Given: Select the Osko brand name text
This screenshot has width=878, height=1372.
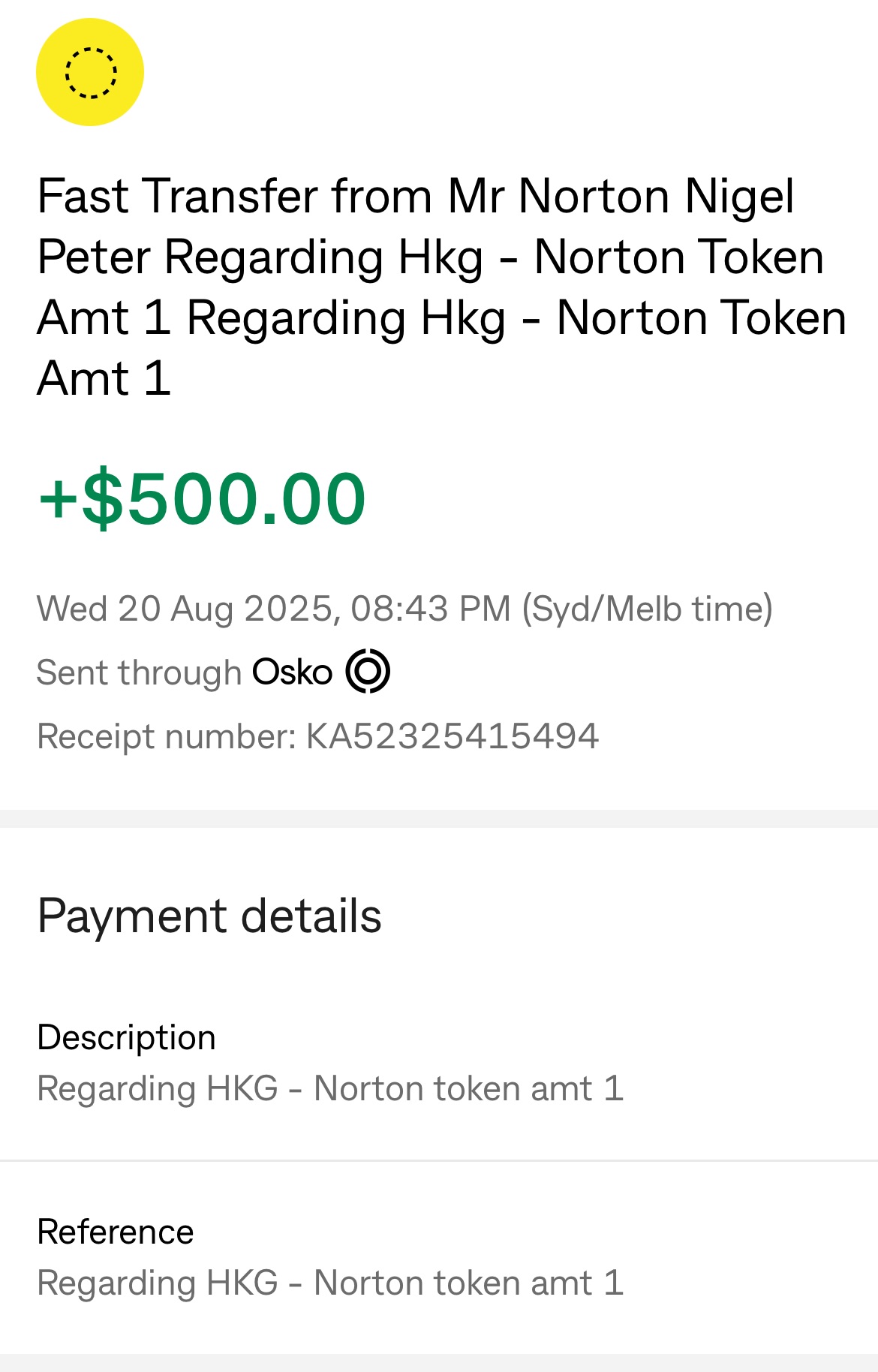Looking at the screenshot, I should point(292,672).
